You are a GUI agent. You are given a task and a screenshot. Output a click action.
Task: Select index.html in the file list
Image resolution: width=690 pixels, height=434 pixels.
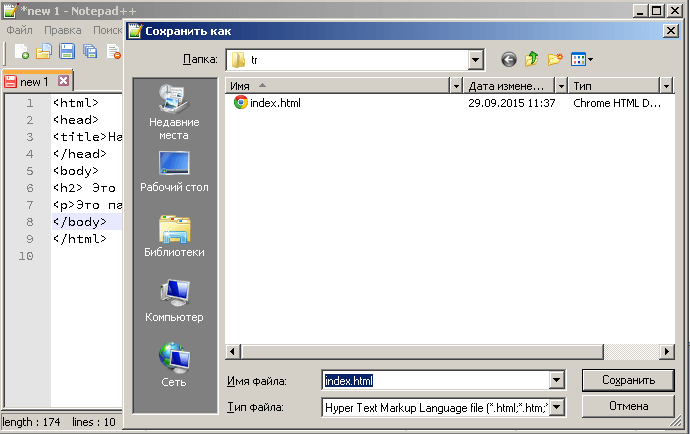tap(275, 103)
